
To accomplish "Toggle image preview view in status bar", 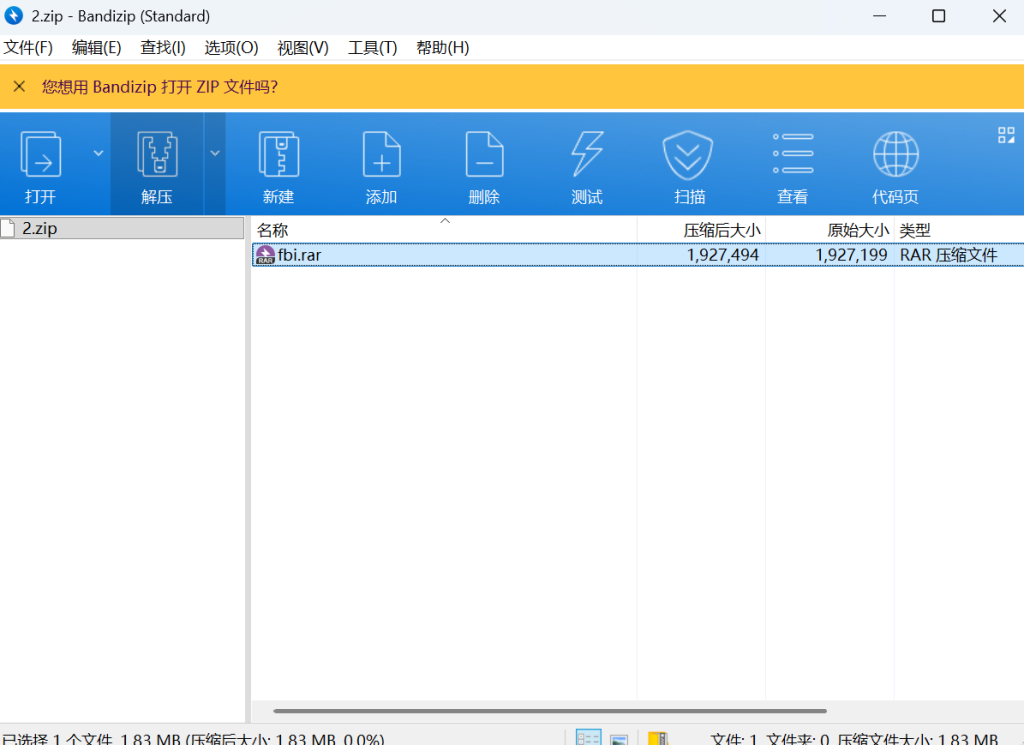I will [x=619, y=739].
